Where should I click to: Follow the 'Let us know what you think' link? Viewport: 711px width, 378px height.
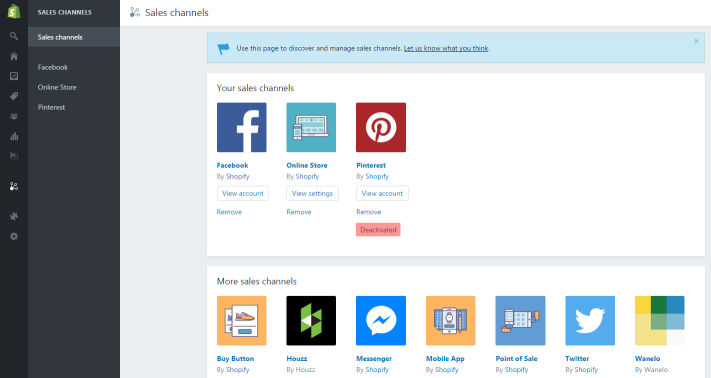(446, 48)
